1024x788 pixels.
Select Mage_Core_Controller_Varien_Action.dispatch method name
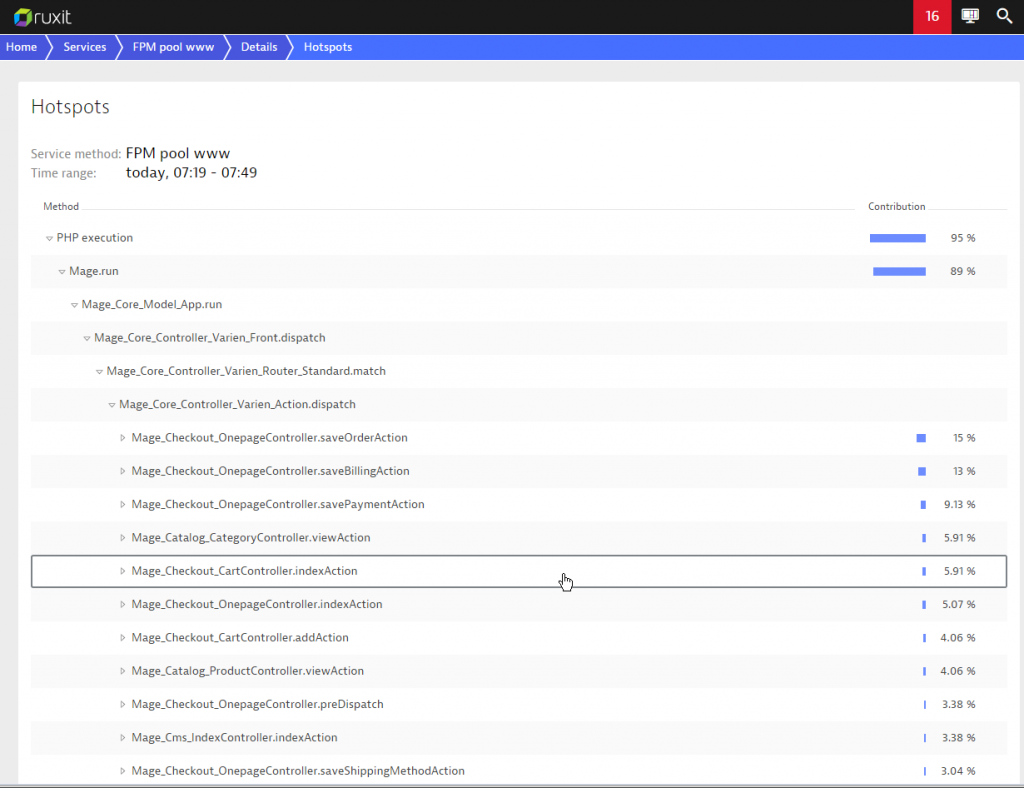tap(237, 404)
